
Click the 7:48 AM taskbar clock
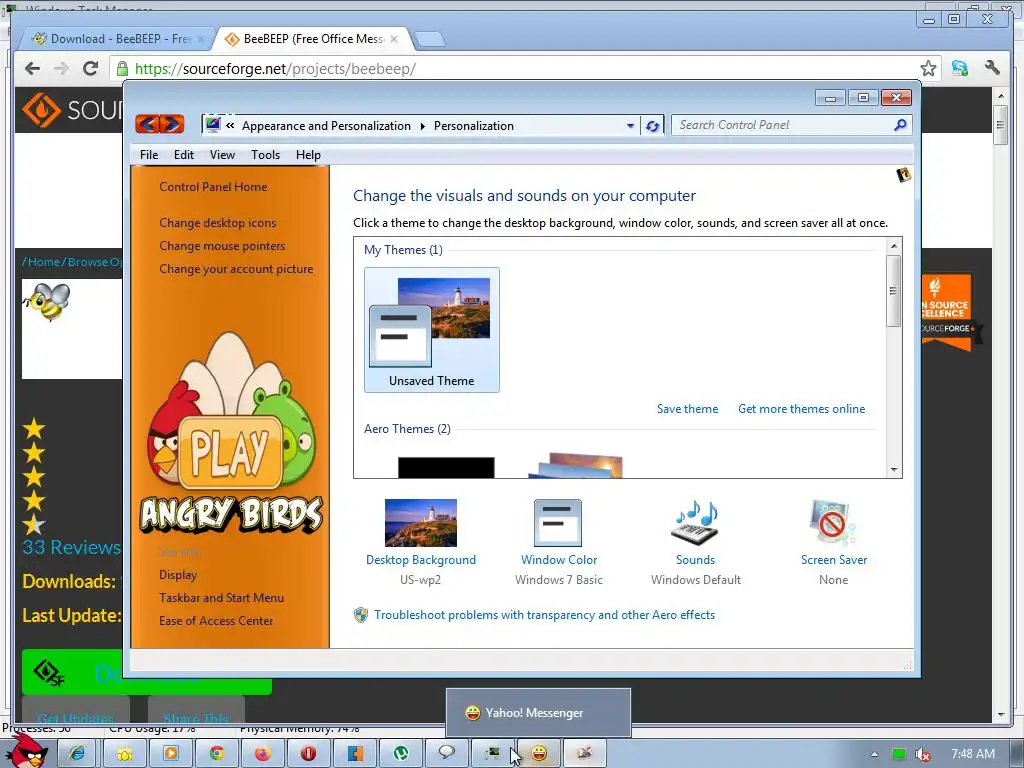[x=972, y=754]
